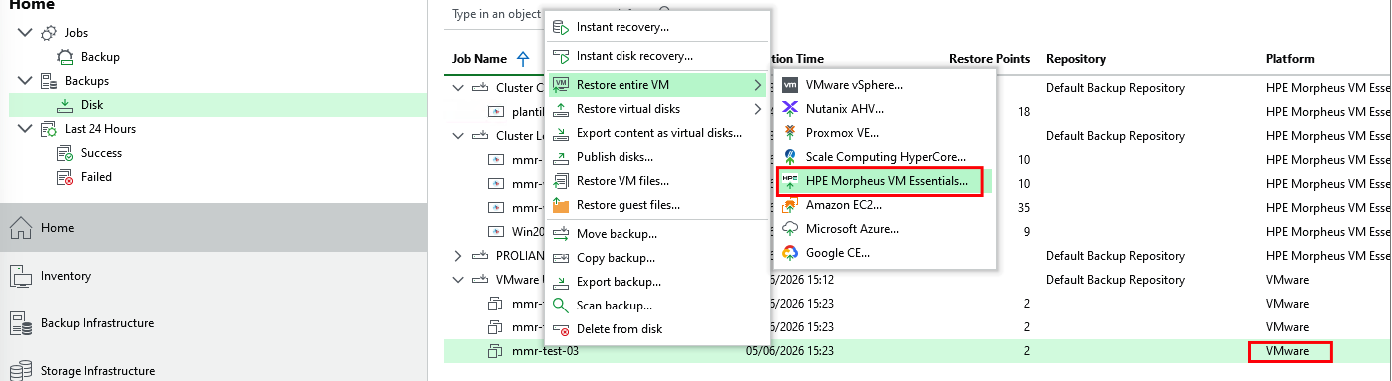The image size is (1392, 381).
Task: Click the Home house icon in sidebar
Action: (21, 228)
